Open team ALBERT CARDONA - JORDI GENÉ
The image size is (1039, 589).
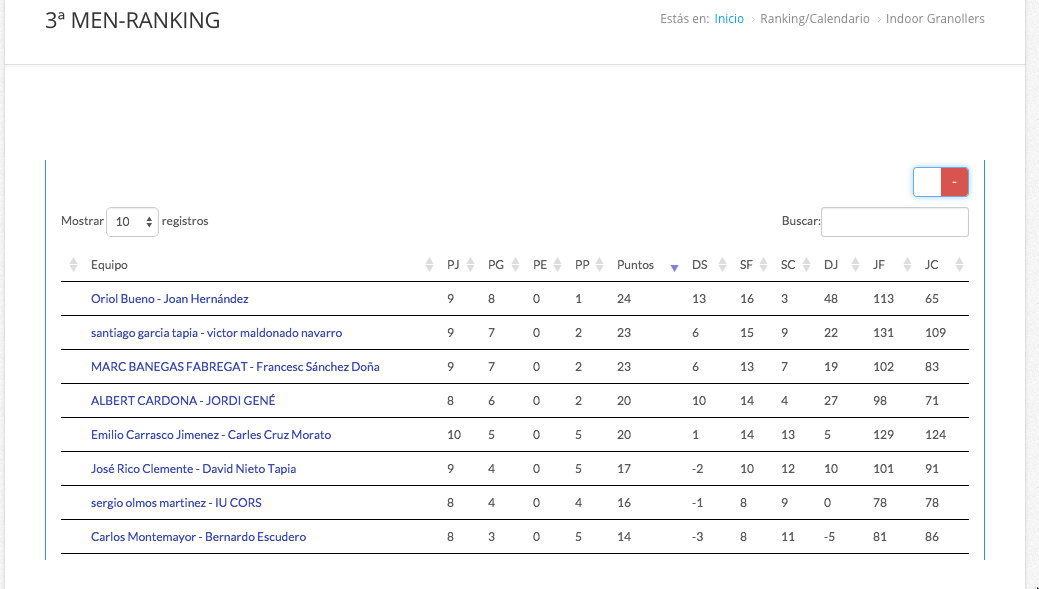[x=183, y=401]
